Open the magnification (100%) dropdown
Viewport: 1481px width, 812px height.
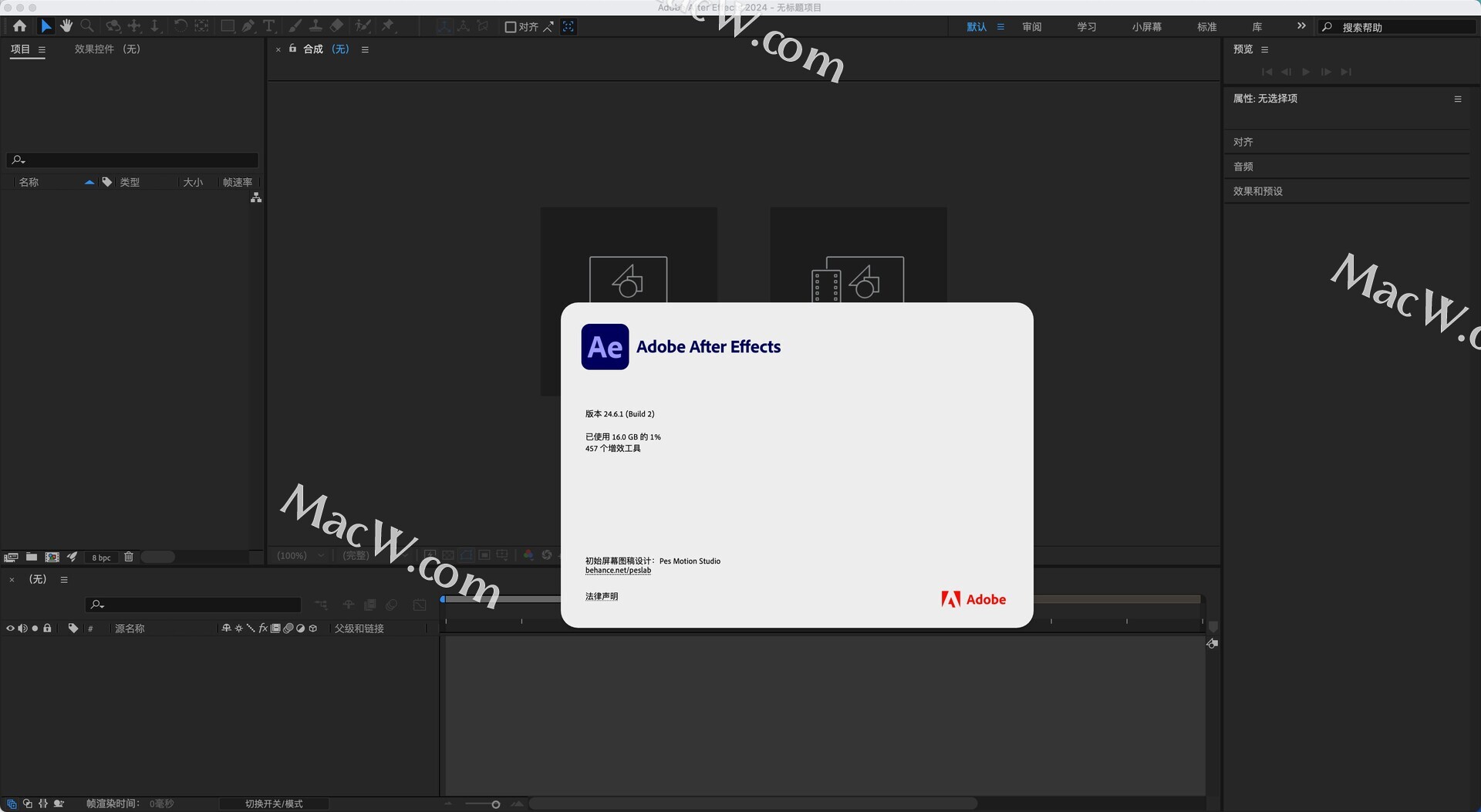301,555
